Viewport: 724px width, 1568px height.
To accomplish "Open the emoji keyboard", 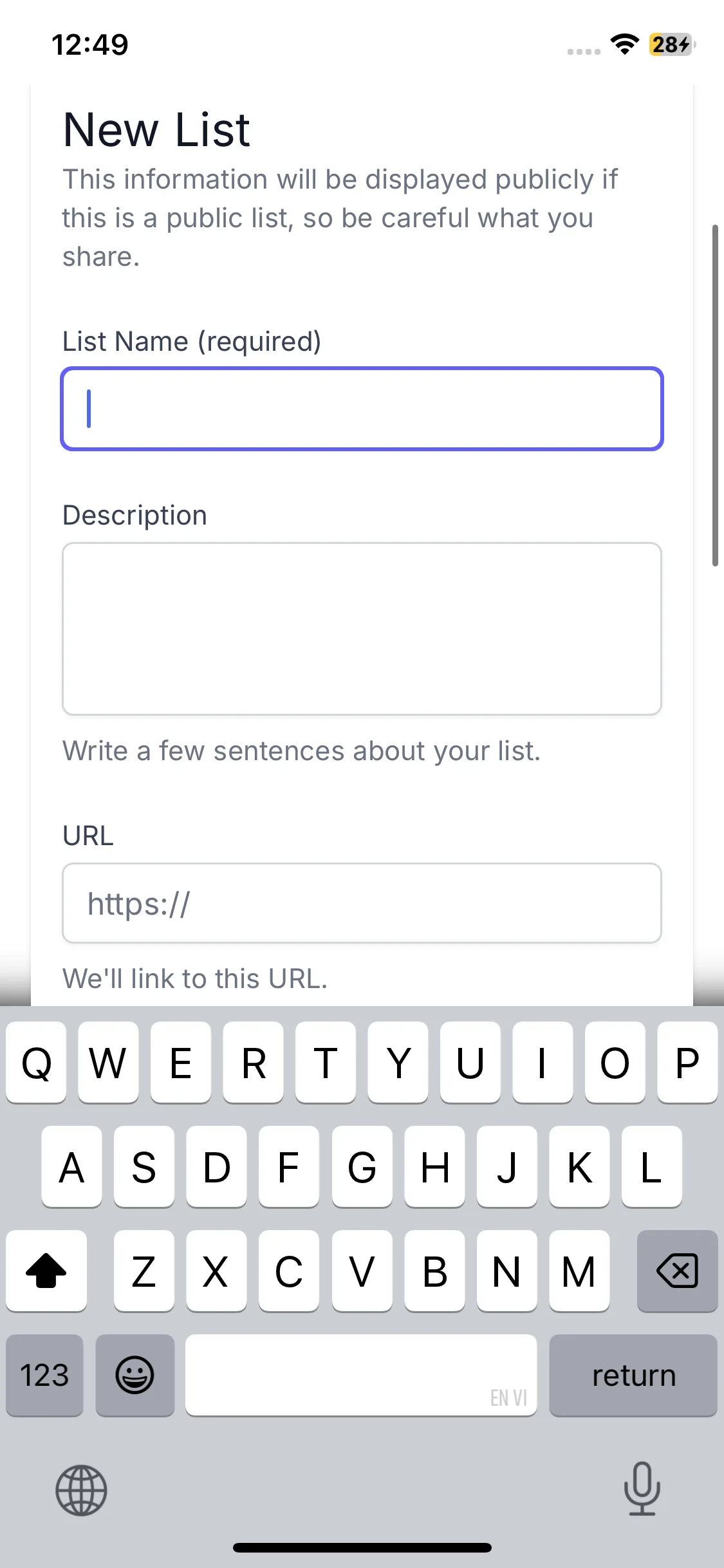I will 135,1375.
